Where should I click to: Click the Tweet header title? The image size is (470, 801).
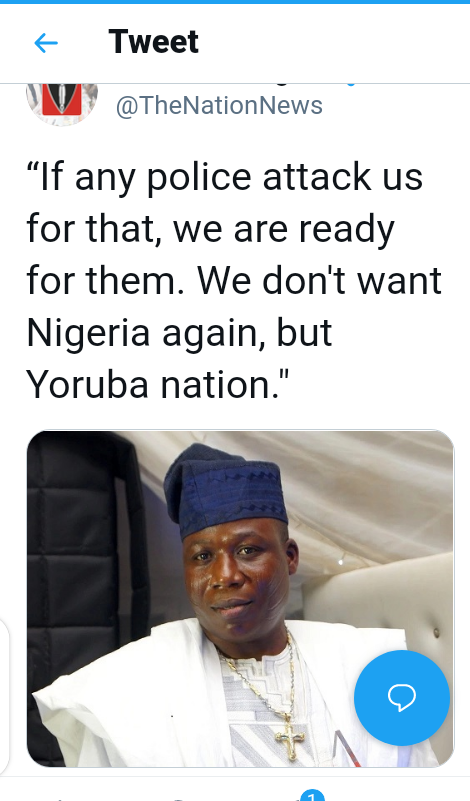(x=153, y=42)
